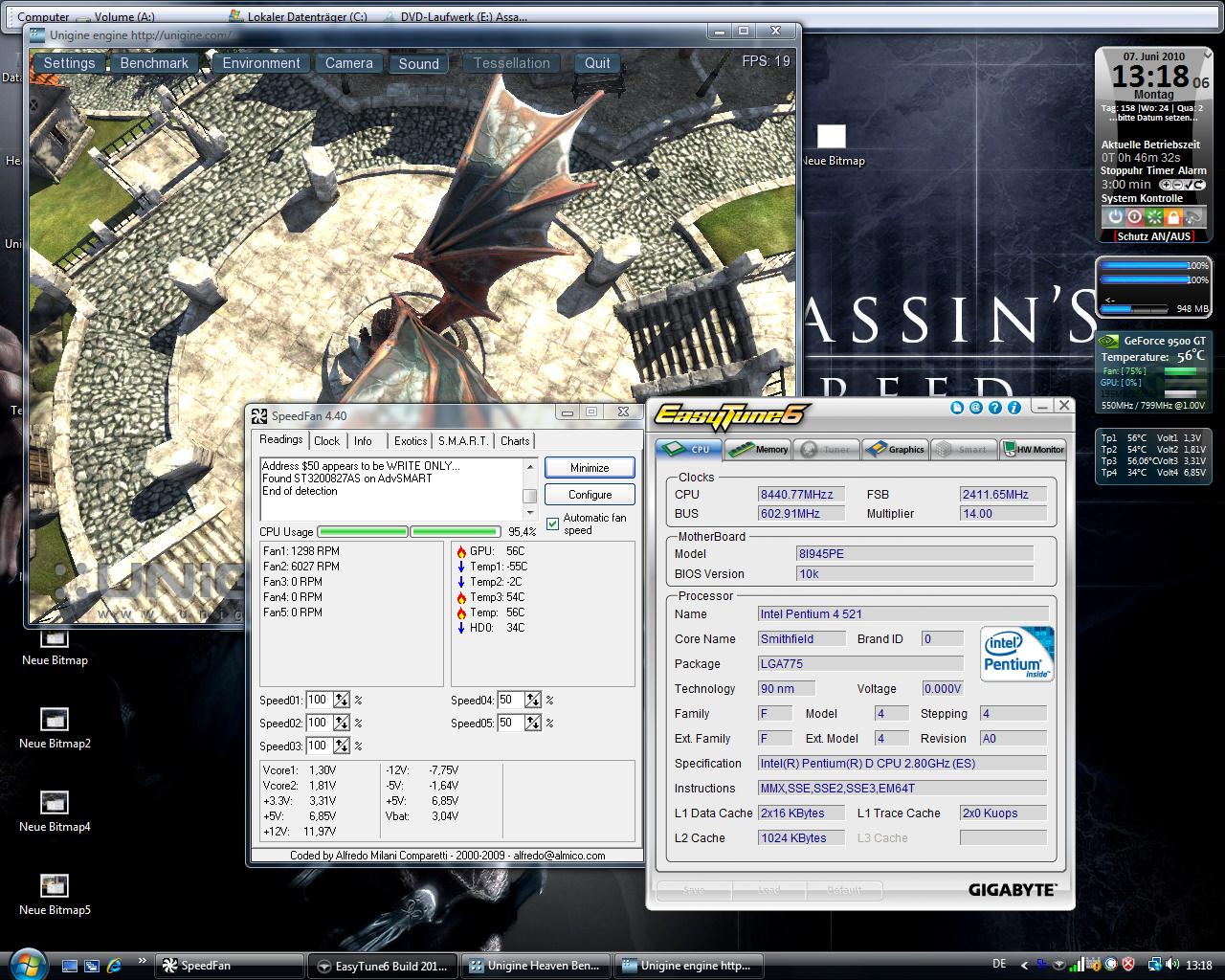
Task: Adjust the Speed01 spinner arrows
Action: click(342, 701)
